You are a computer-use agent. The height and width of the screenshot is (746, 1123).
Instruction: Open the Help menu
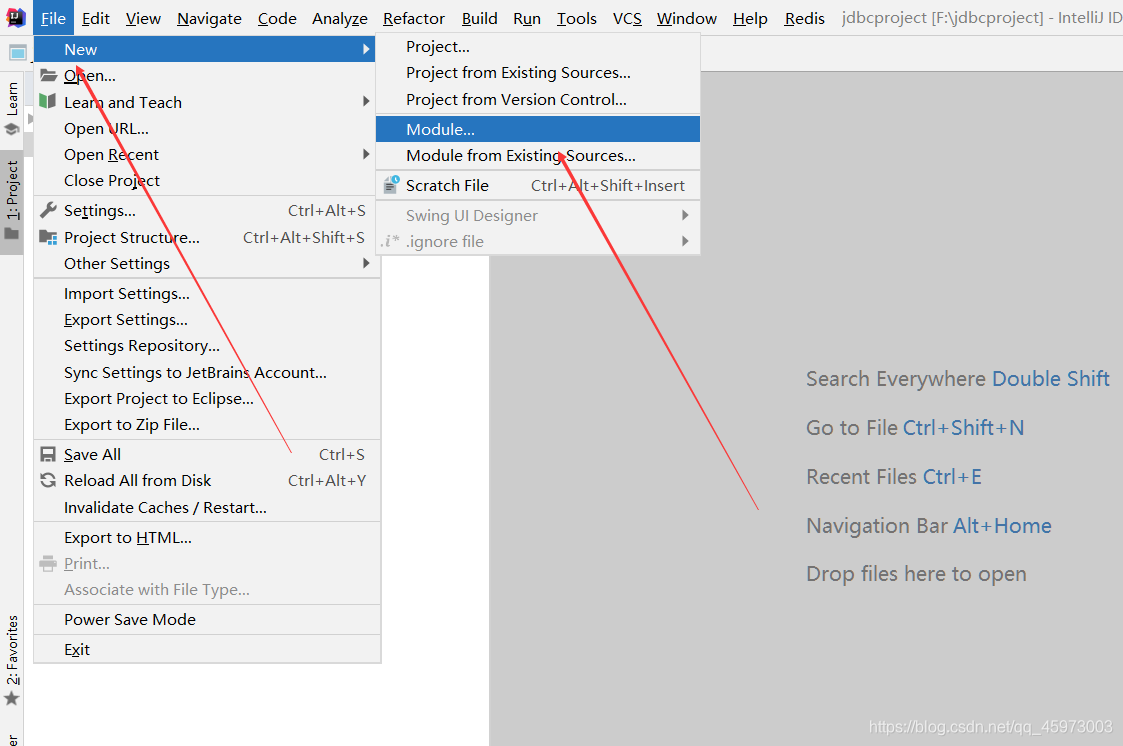click(x=750, y=18)
